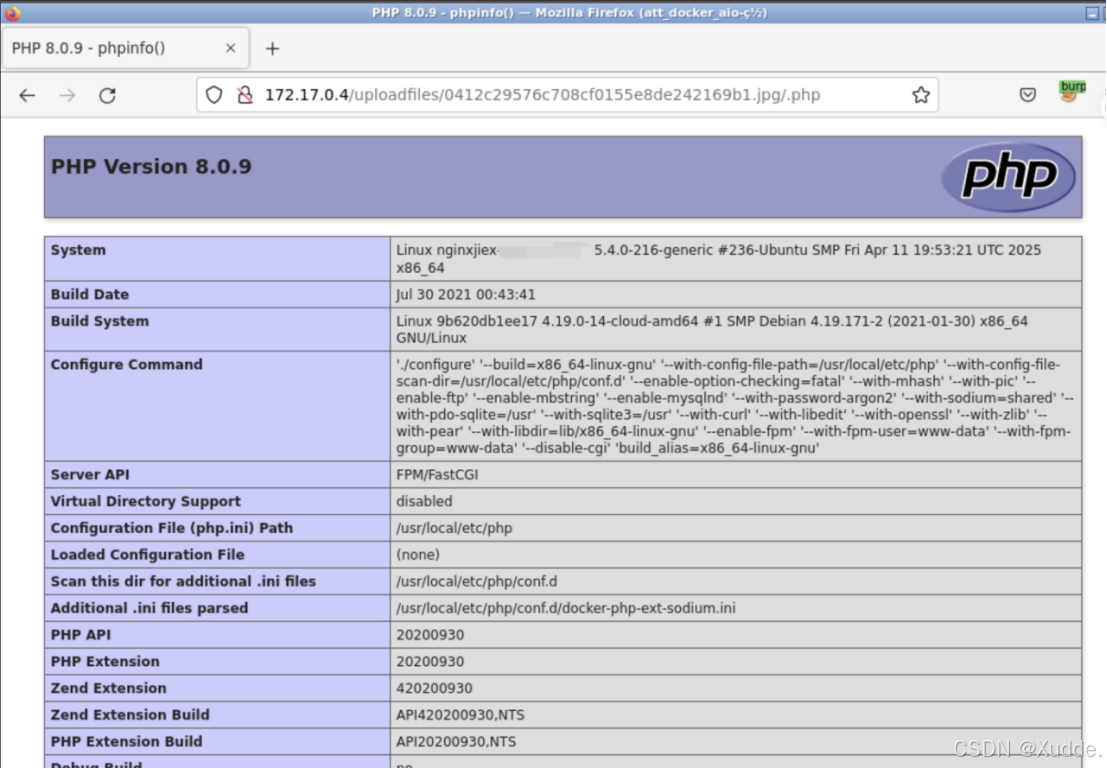This screenshot has width=1107, height=769.
Task: Click the Linux 9b620db1ee17 build system value
Action: click(712, 330)
